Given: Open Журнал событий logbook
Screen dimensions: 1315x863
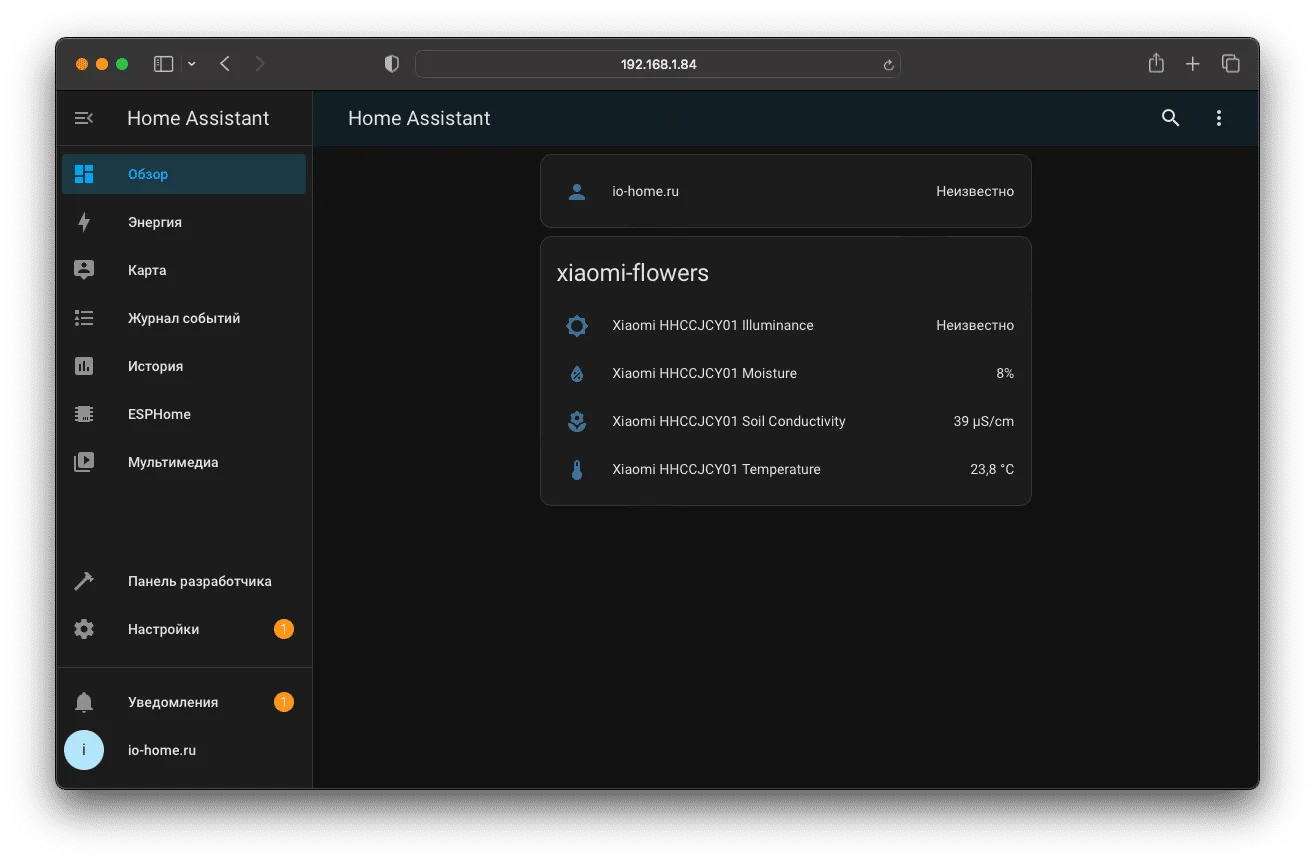Looking at the screenshot, I should [x=184, y=318].
